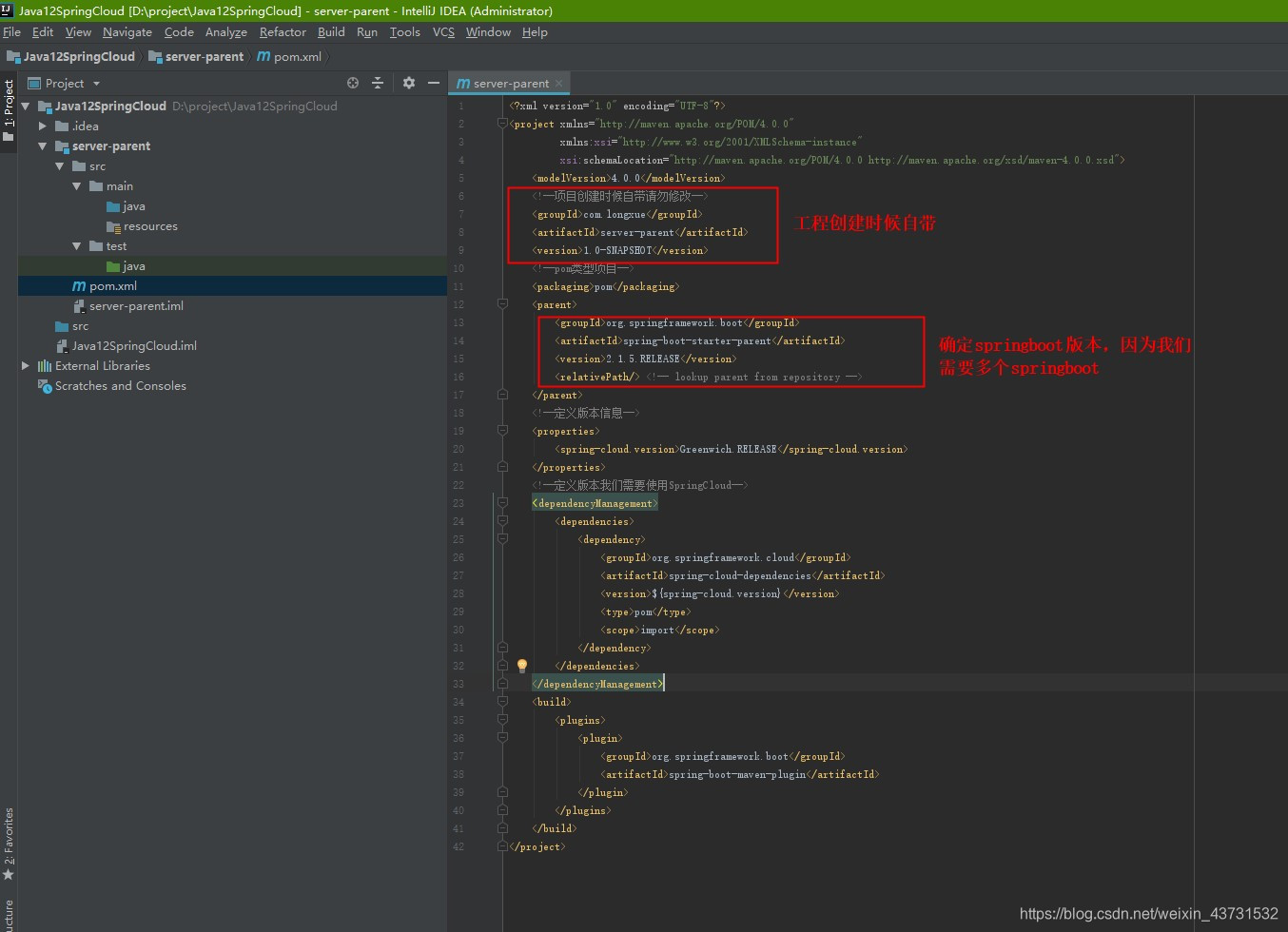The width and height of the screenshot is (1288, 932).
Task: Click the locate/scroll-from-source target icon
Action: [x=353, y=83]
